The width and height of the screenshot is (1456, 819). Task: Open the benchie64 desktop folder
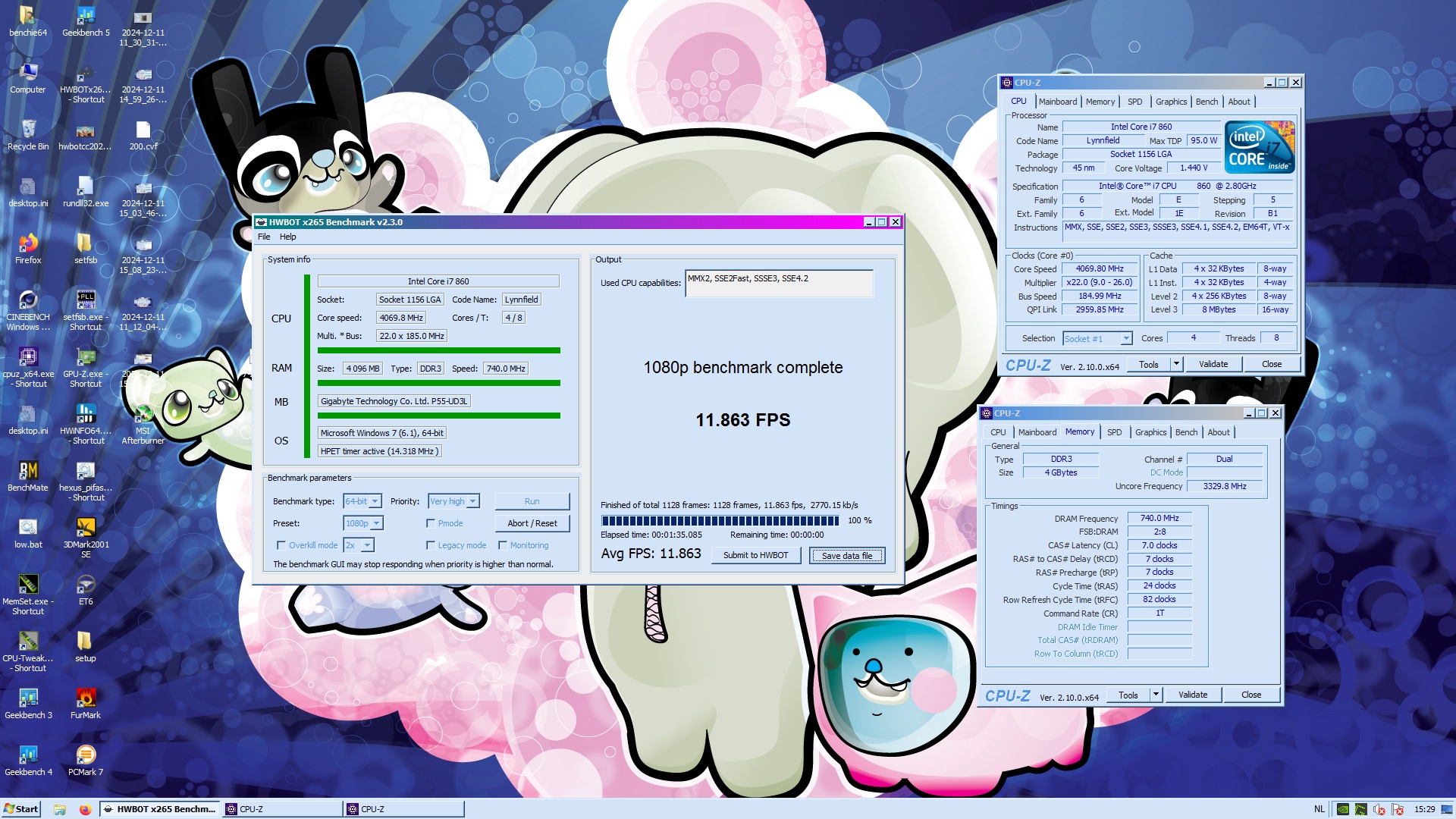click(28, 20)
